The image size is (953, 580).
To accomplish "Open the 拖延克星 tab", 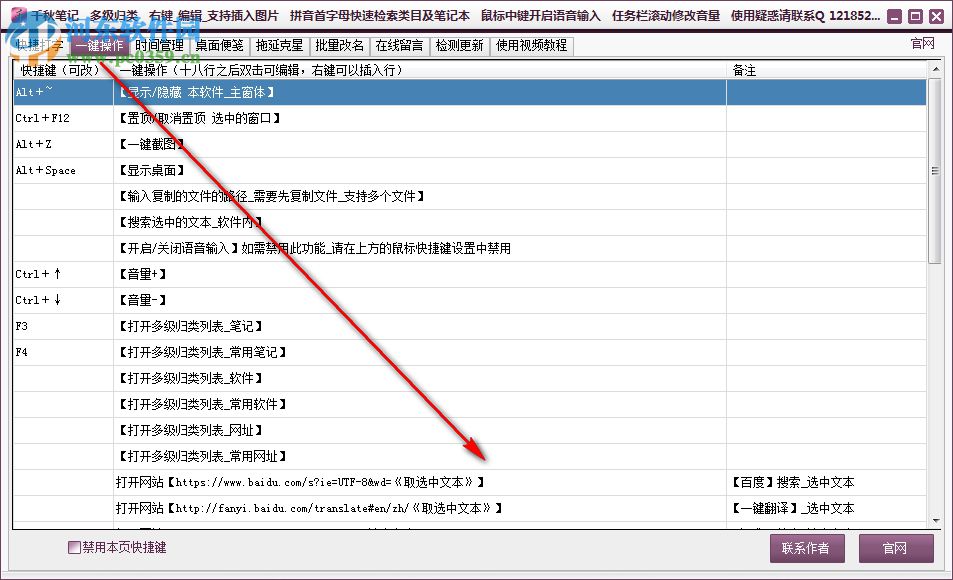I will pyautogui.click(x=281, y=45).
